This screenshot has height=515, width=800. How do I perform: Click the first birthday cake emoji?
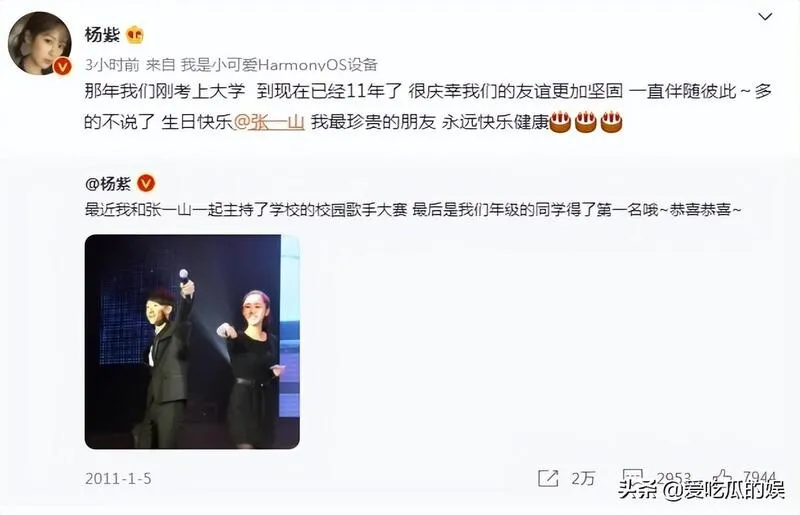(560, 122)
